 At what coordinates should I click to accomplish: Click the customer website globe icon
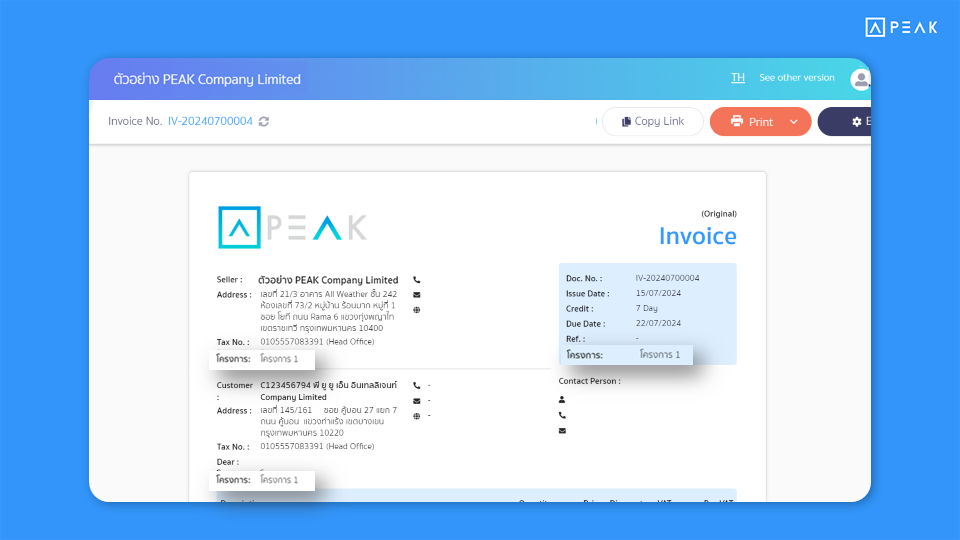point(416,416)
